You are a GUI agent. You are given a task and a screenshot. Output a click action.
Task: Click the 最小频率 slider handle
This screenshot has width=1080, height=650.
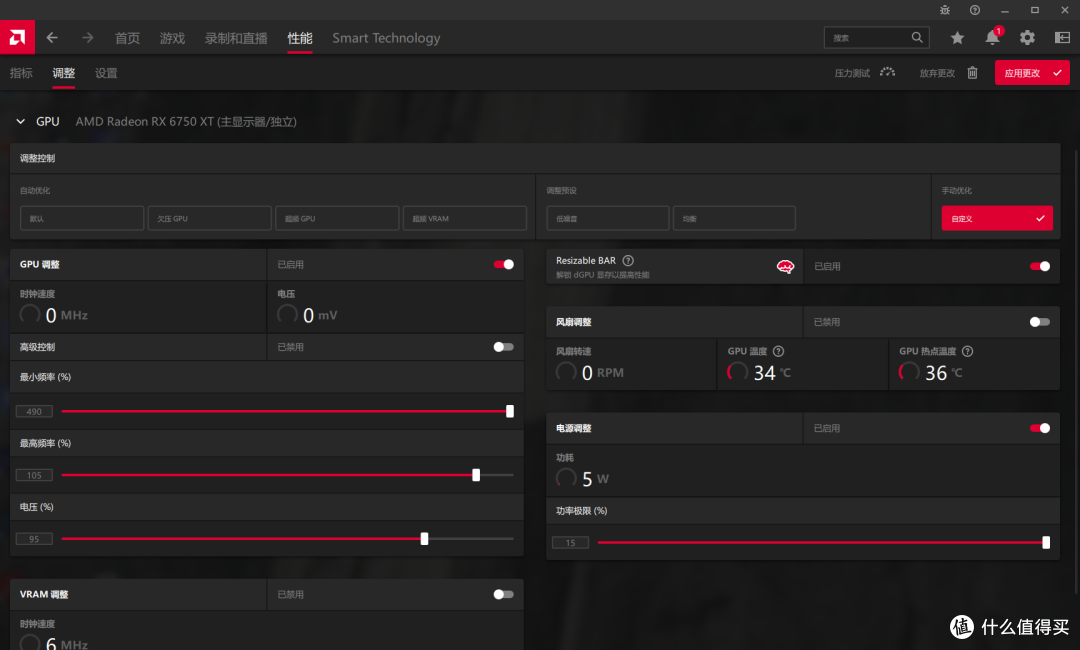click(x=510, y=411)
